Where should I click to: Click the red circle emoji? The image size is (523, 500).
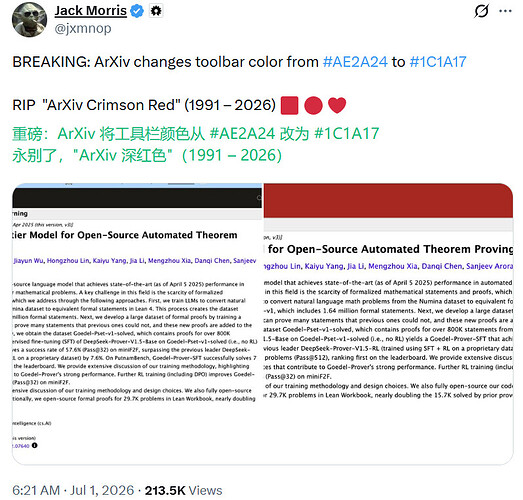[x=313, y=105]
